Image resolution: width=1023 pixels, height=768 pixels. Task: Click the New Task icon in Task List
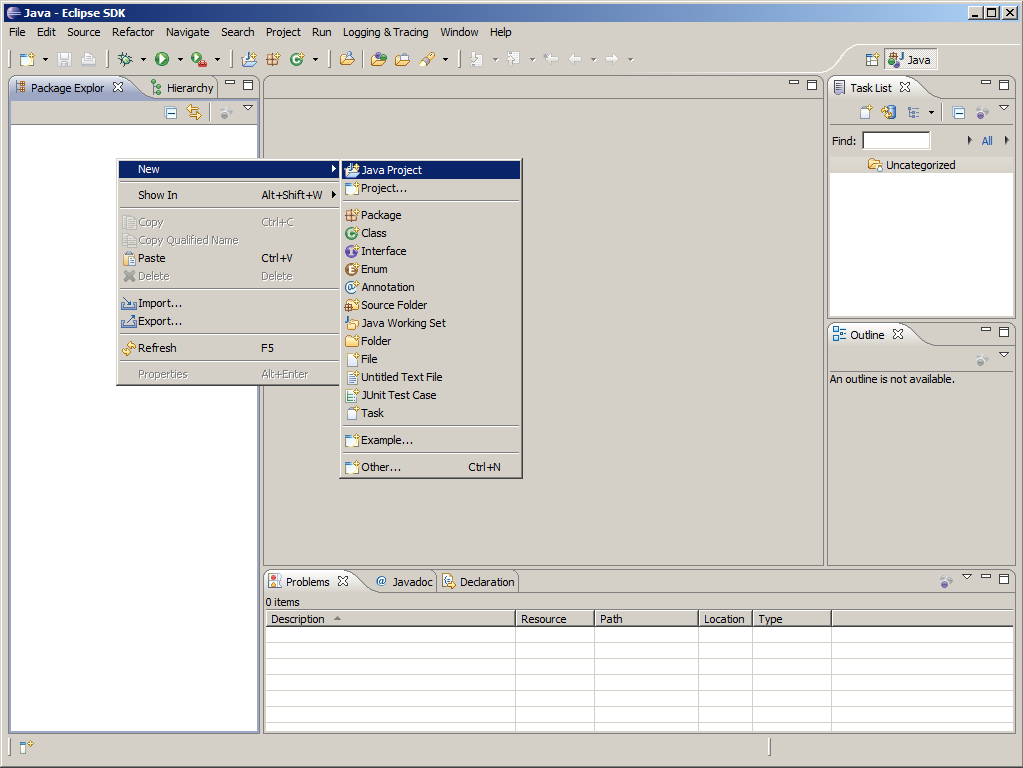coord(866,113)
